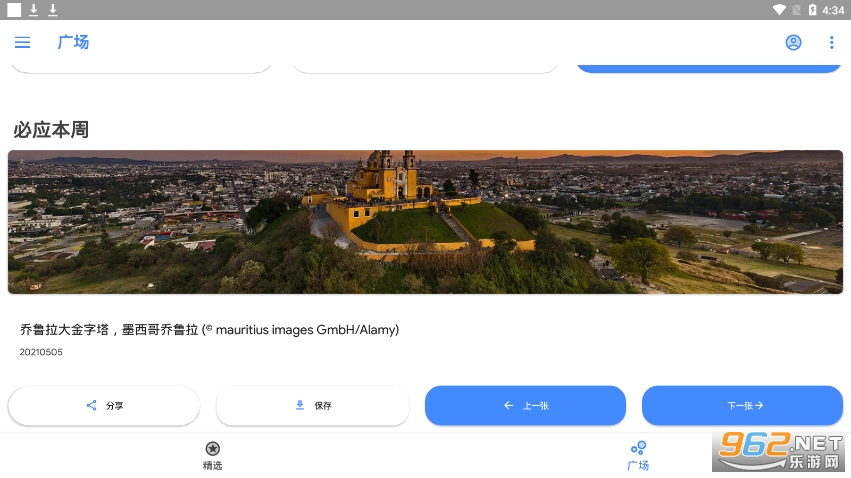Click the 乔鲁拉大金字塔 image caption text
This screenshot has height=478, width=851.
[x=209, y=329]
